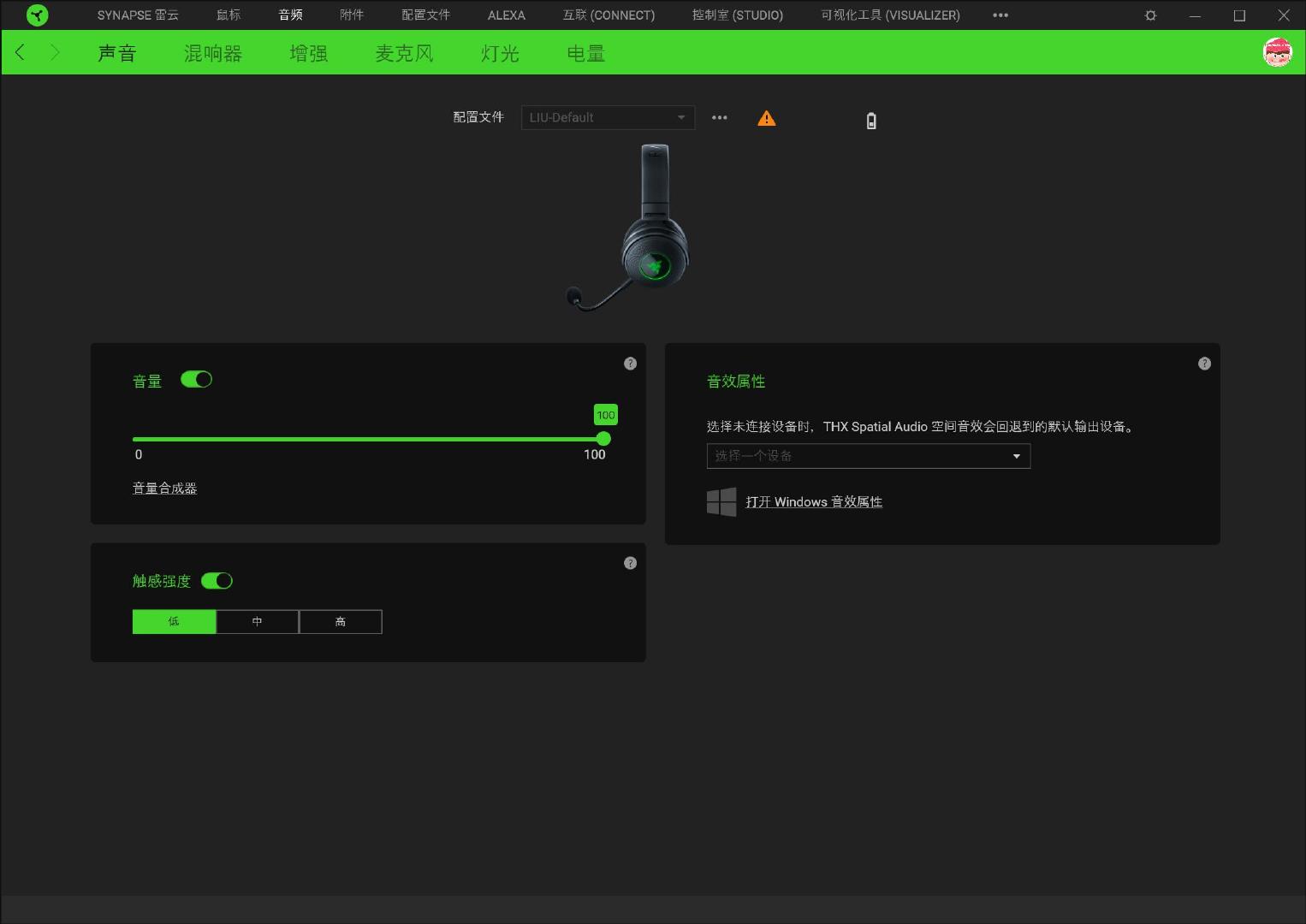Viewport: 1306px width, 924px height.
Task: Toggle the 音量 switch off
Action: tap(196, 379)
